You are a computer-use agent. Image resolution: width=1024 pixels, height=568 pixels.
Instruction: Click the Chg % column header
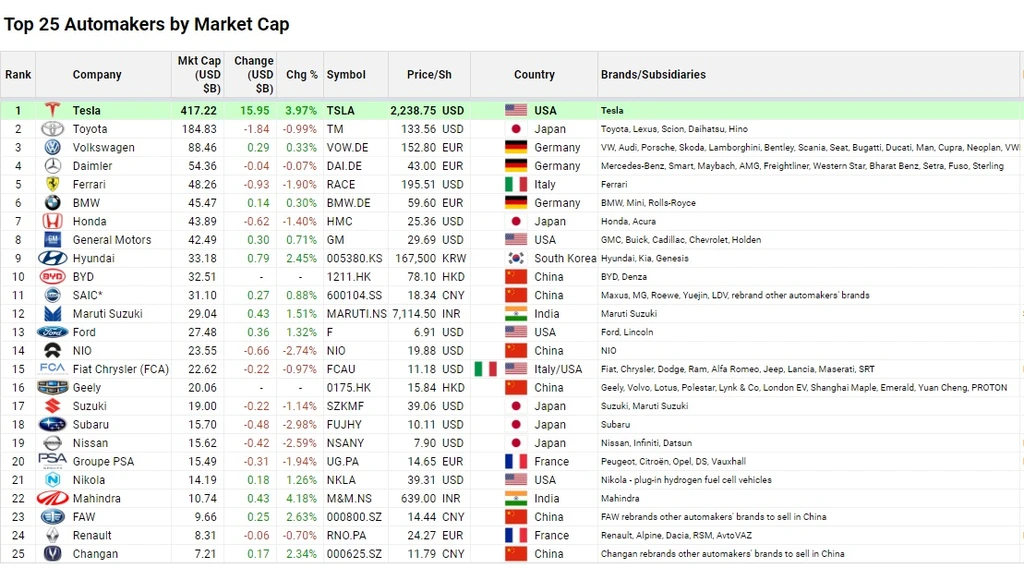302,74
